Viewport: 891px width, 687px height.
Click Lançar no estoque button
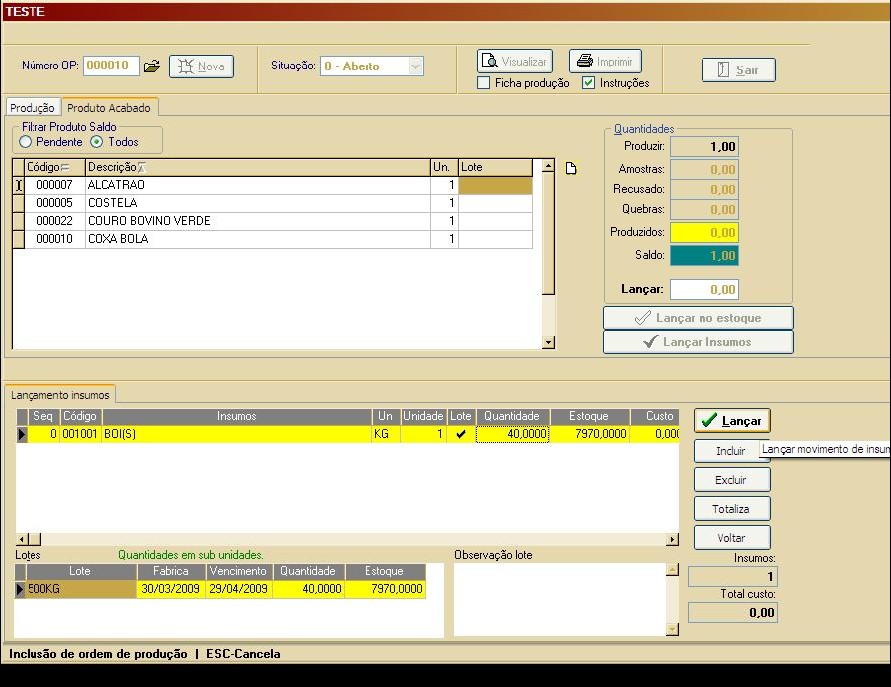pyautogui.click(x=698, y=318)
